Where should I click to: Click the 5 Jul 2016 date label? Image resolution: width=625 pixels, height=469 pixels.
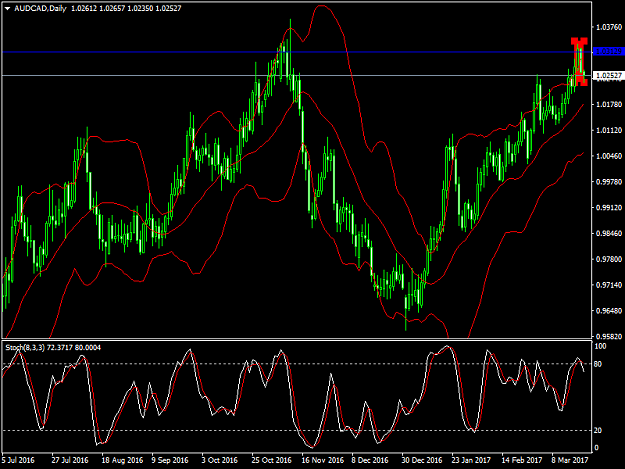[x=18, y=460]
